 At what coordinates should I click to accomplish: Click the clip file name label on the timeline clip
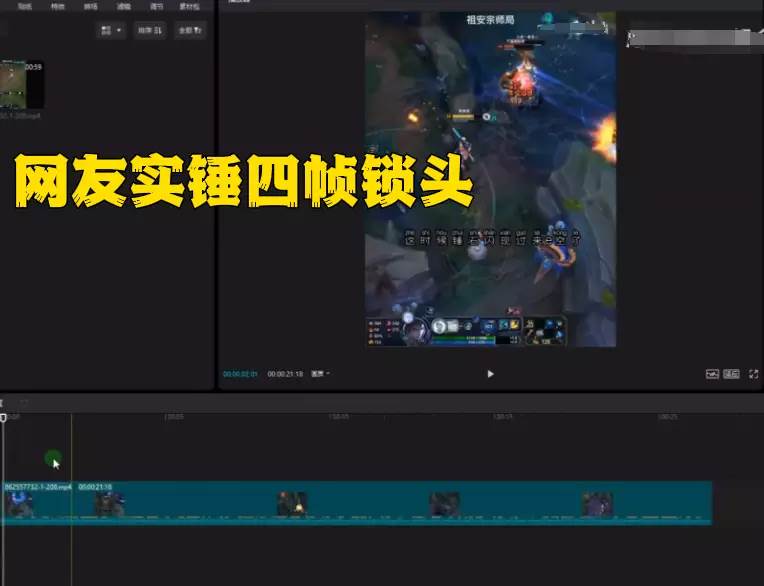(38, 487)
